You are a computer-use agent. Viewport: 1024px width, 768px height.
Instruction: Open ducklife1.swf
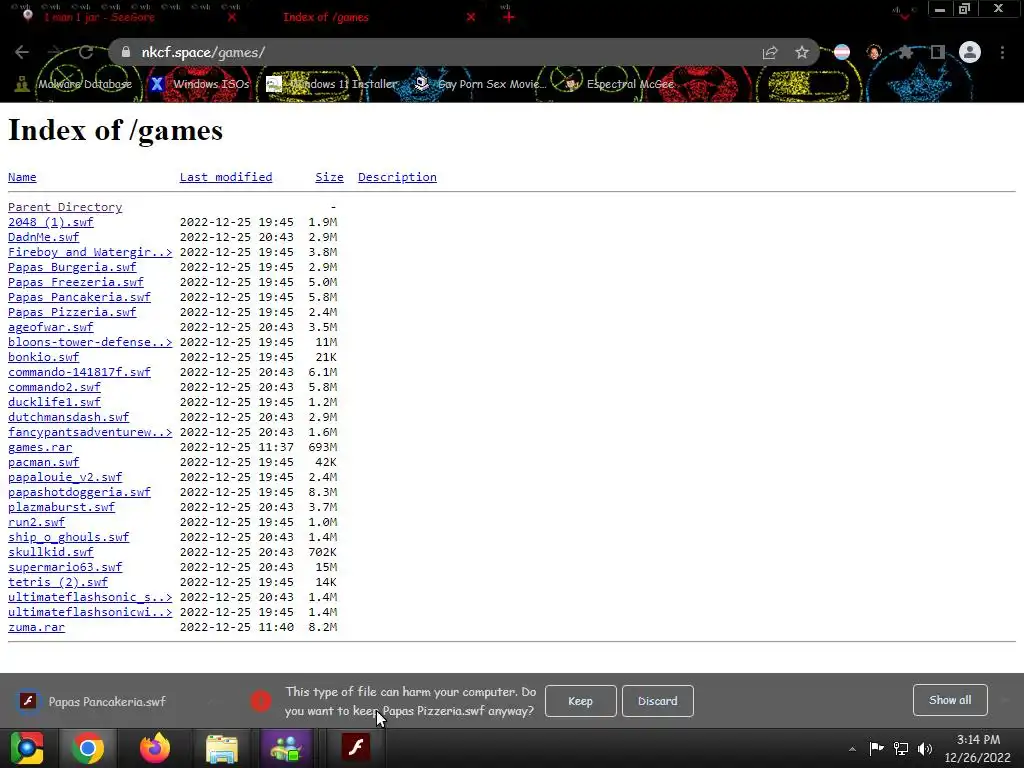tap(54, 402)
